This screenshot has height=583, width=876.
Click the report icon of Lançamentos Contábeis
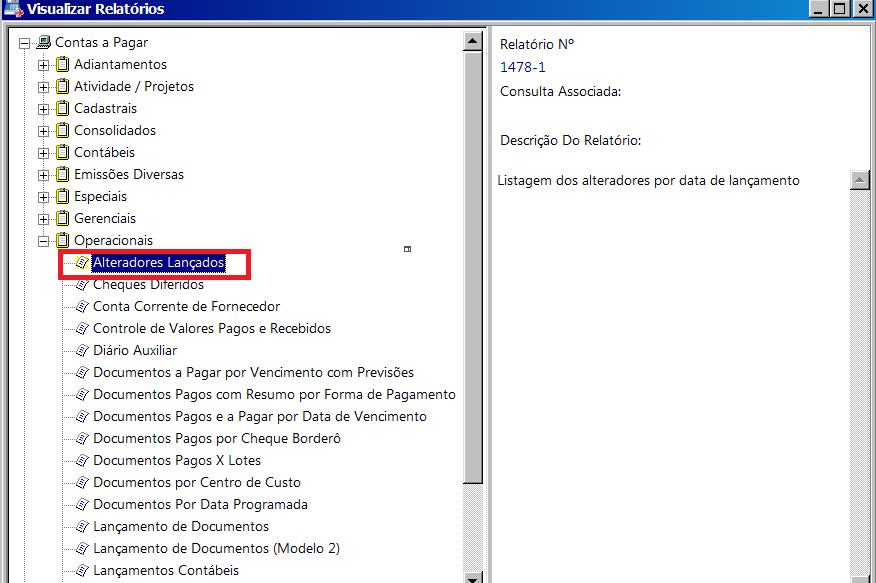tap(82, 570)
